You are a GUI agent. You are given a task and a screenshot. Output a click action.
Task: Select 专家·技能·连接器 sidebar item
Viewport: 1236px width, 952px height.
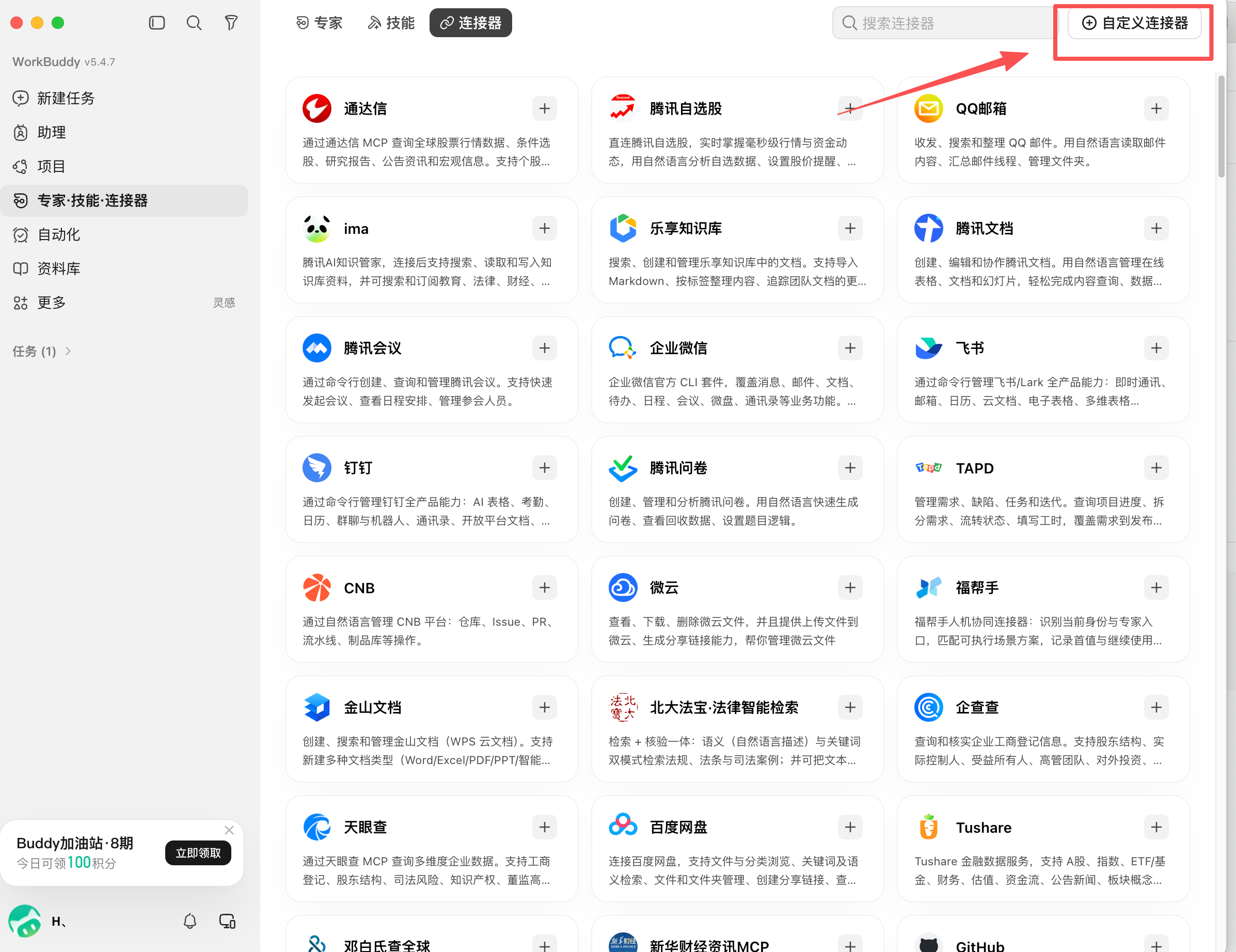click(124, 200)
